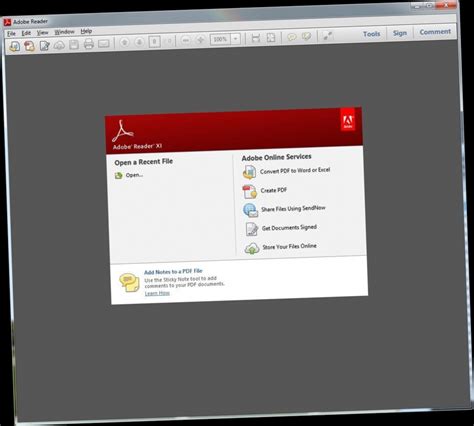Click the Fit Width scrolling icon
The height and width of the screenshot is (426, 474).
coord(256,38)
